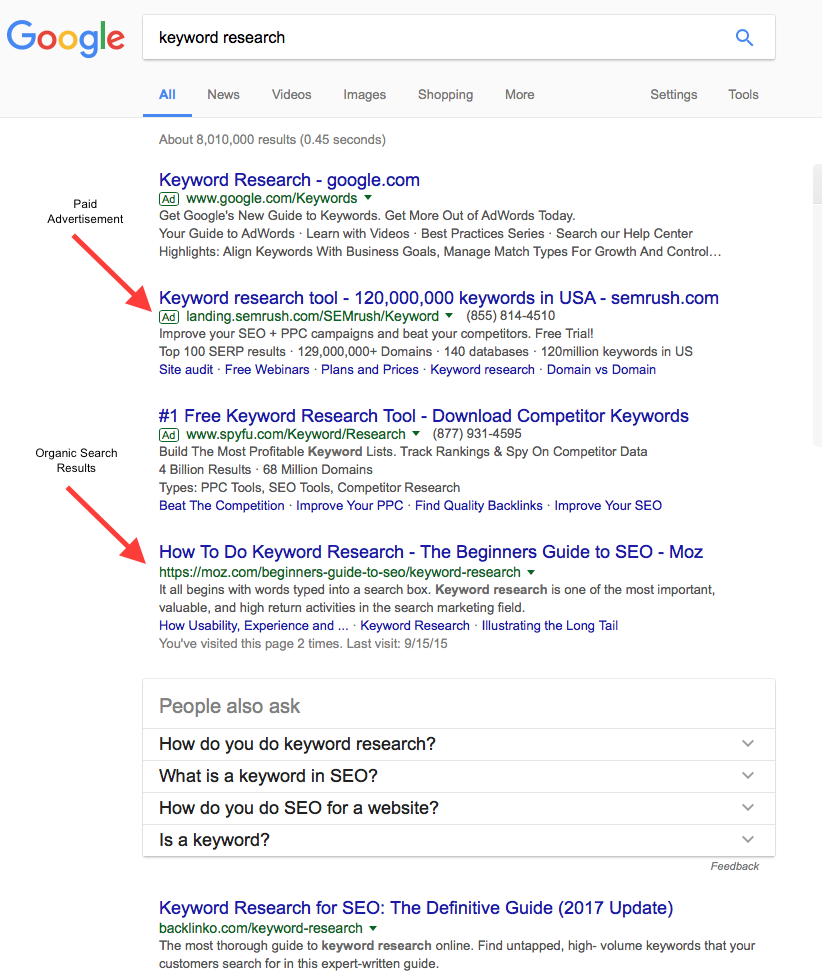Screen dimensions: 822x976
Task: Go to the Images tab
Action: [x=365, y=95]
